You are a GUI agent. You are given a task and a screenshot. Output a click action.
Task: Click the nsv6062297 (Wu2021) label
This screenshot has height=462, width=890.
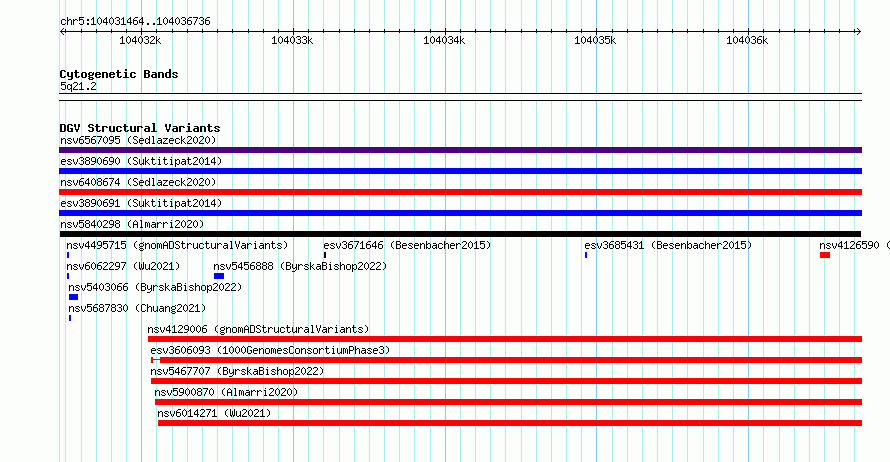coord(123,266)
